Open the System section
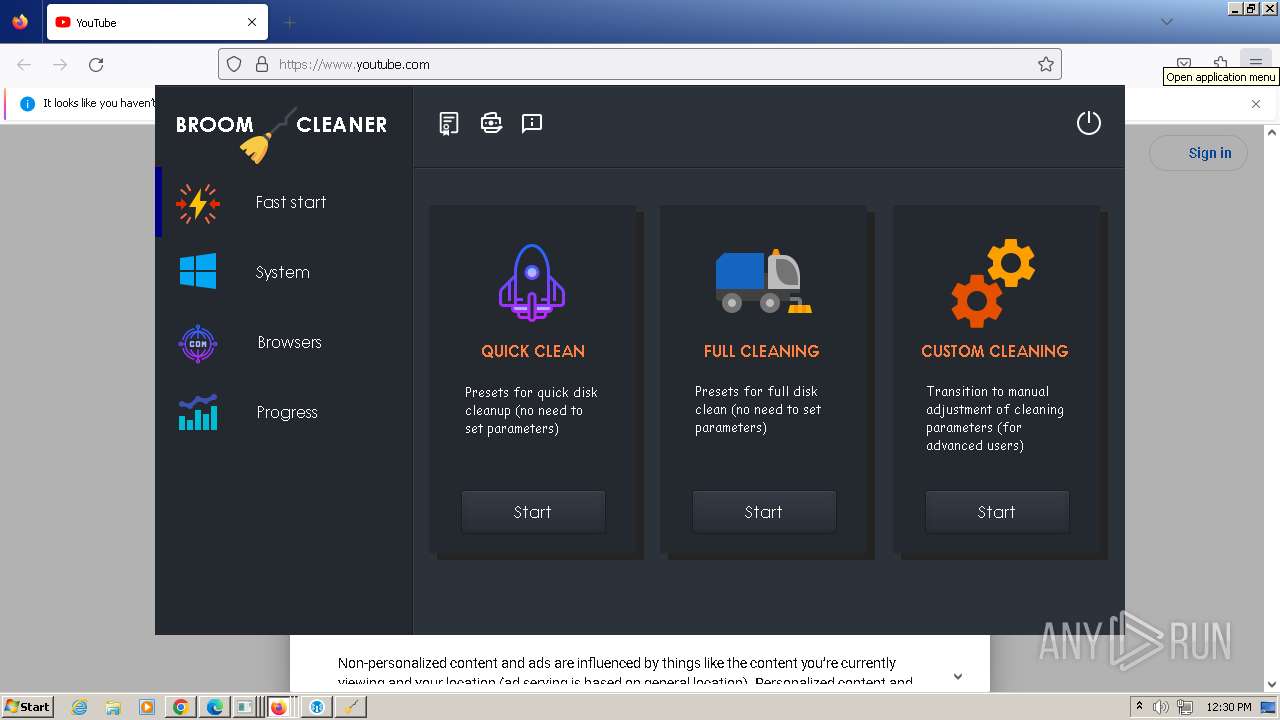The height and width of the screenshot is (720, 1280). click(x=284, y=272)
